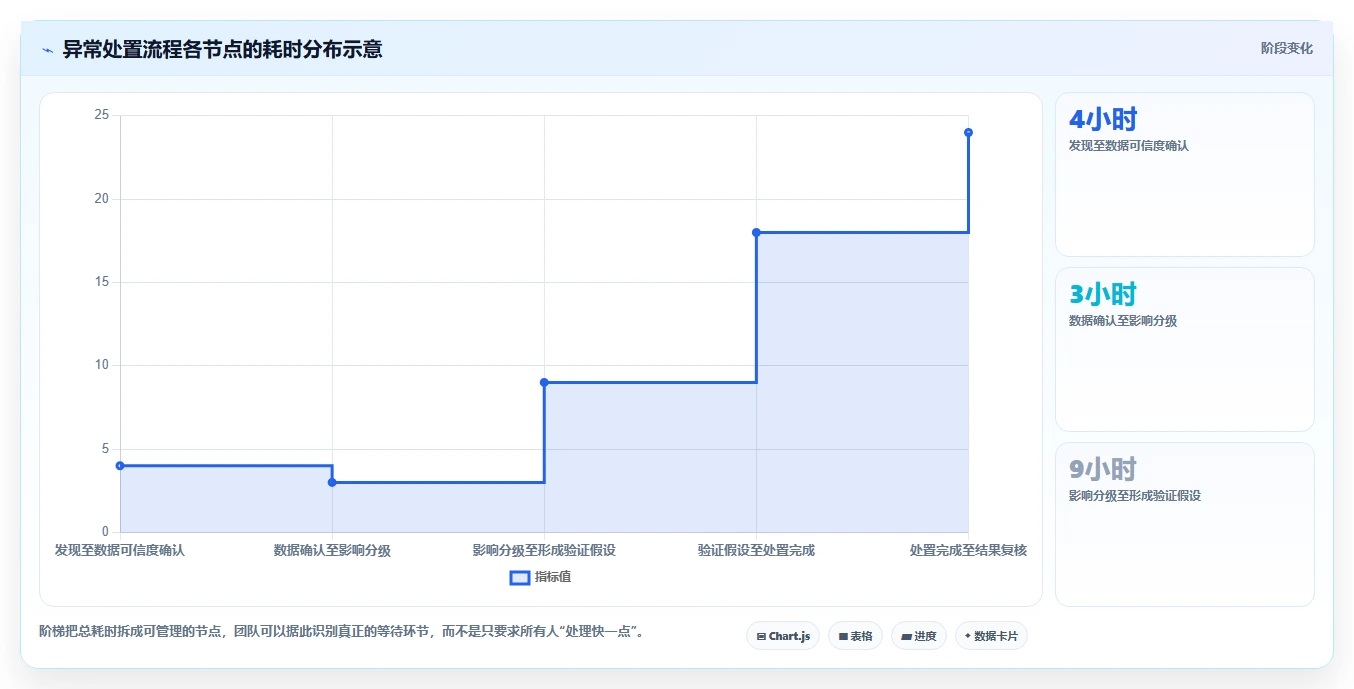Click the 9小时 value card
The height and width of the screenshot is (689, 1354).
(x=1185, y=524)
